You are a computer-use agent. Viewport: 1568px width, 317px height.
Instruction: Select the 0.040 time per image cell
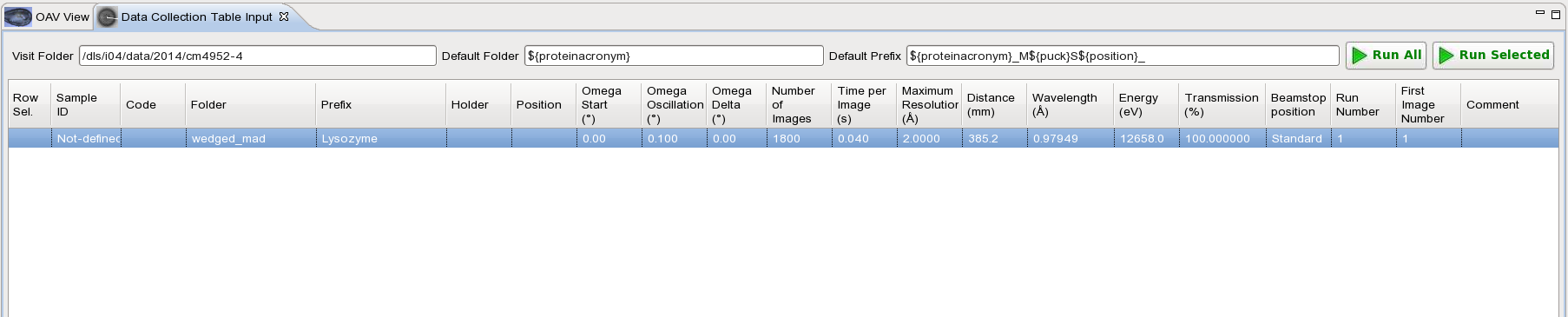tap(865, 138)
